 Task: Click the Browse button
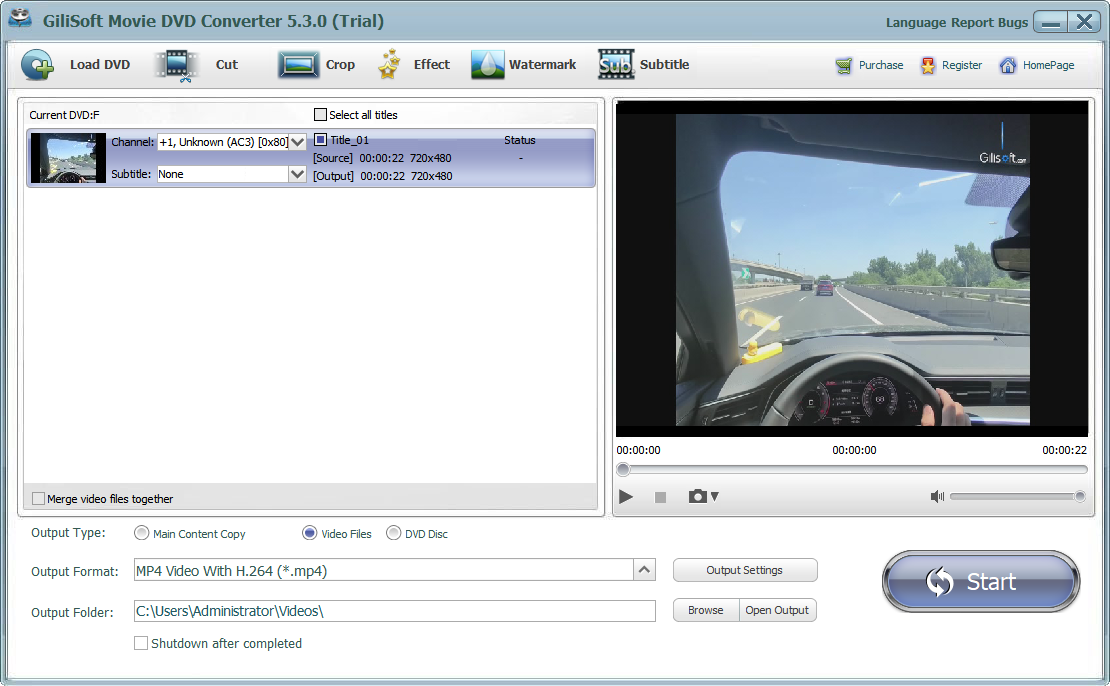click(706, 610)
